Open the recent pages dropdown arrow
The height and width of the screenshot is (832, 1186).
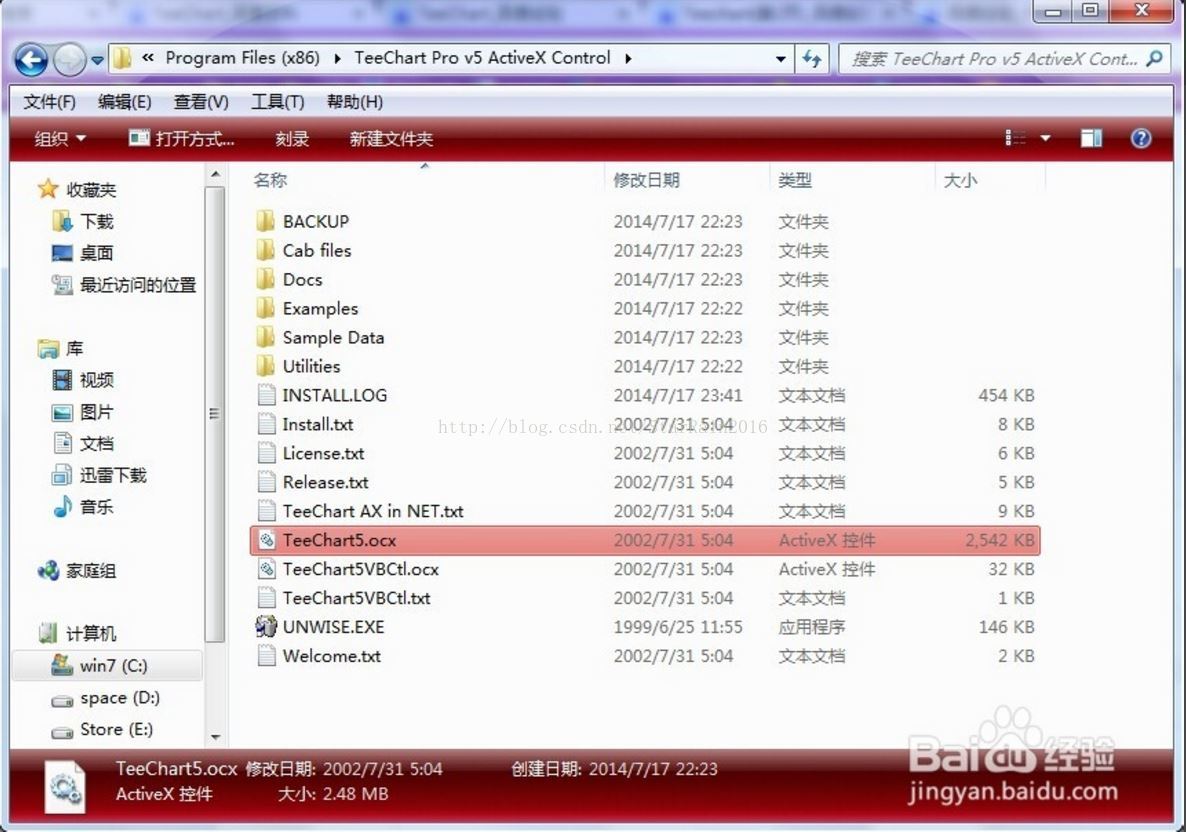click(x=98, y=60)
